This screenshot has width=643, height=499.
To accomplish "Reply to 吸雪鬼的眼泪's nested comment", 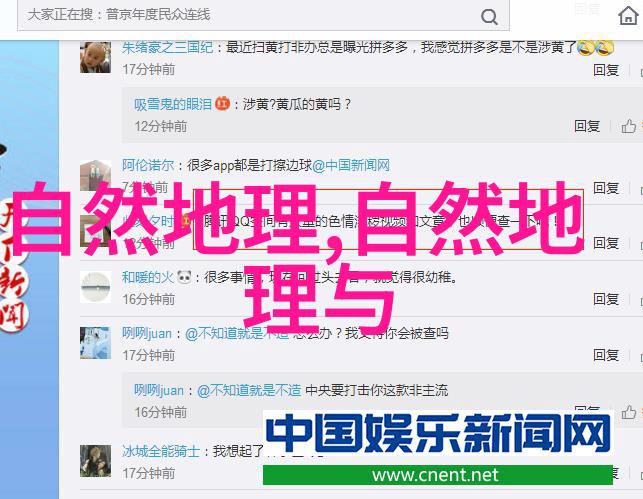I will 587,126.
